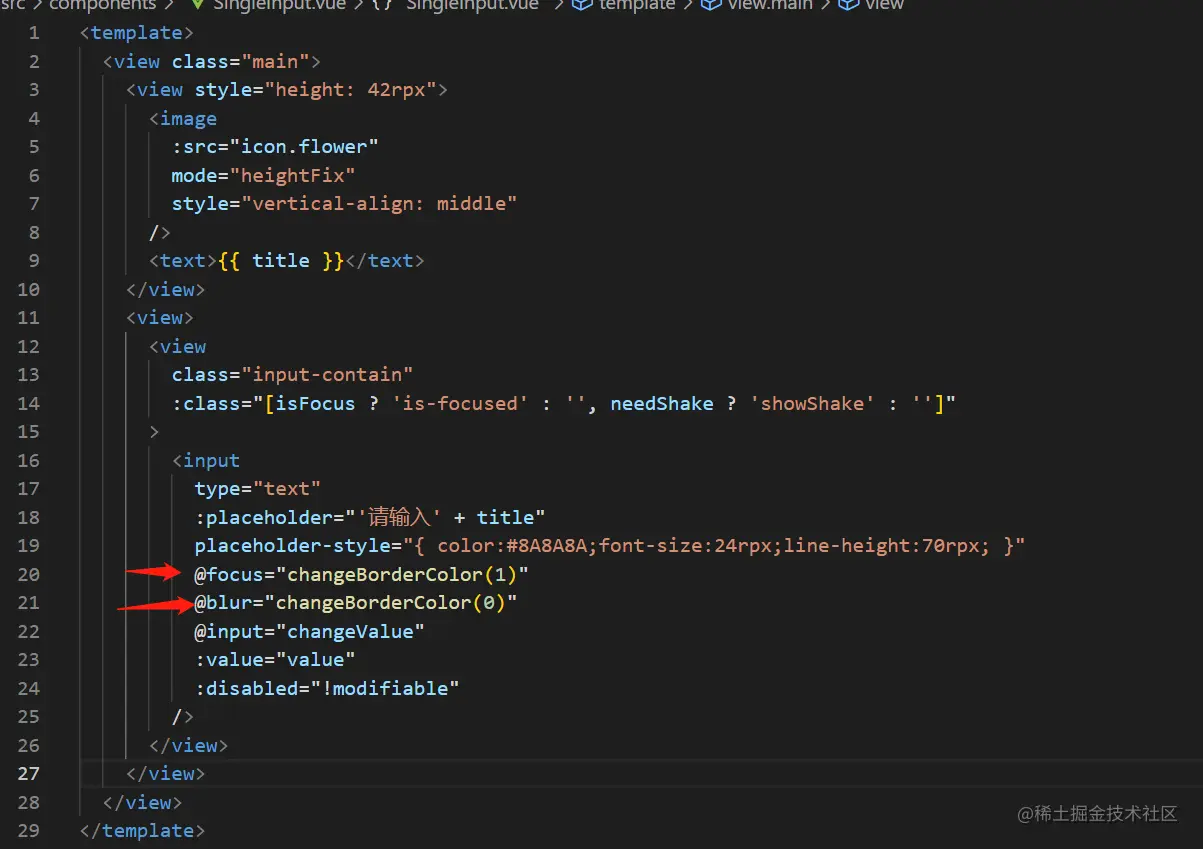
Task: Click line number 20 in gutter
Action: click(28, 575)
